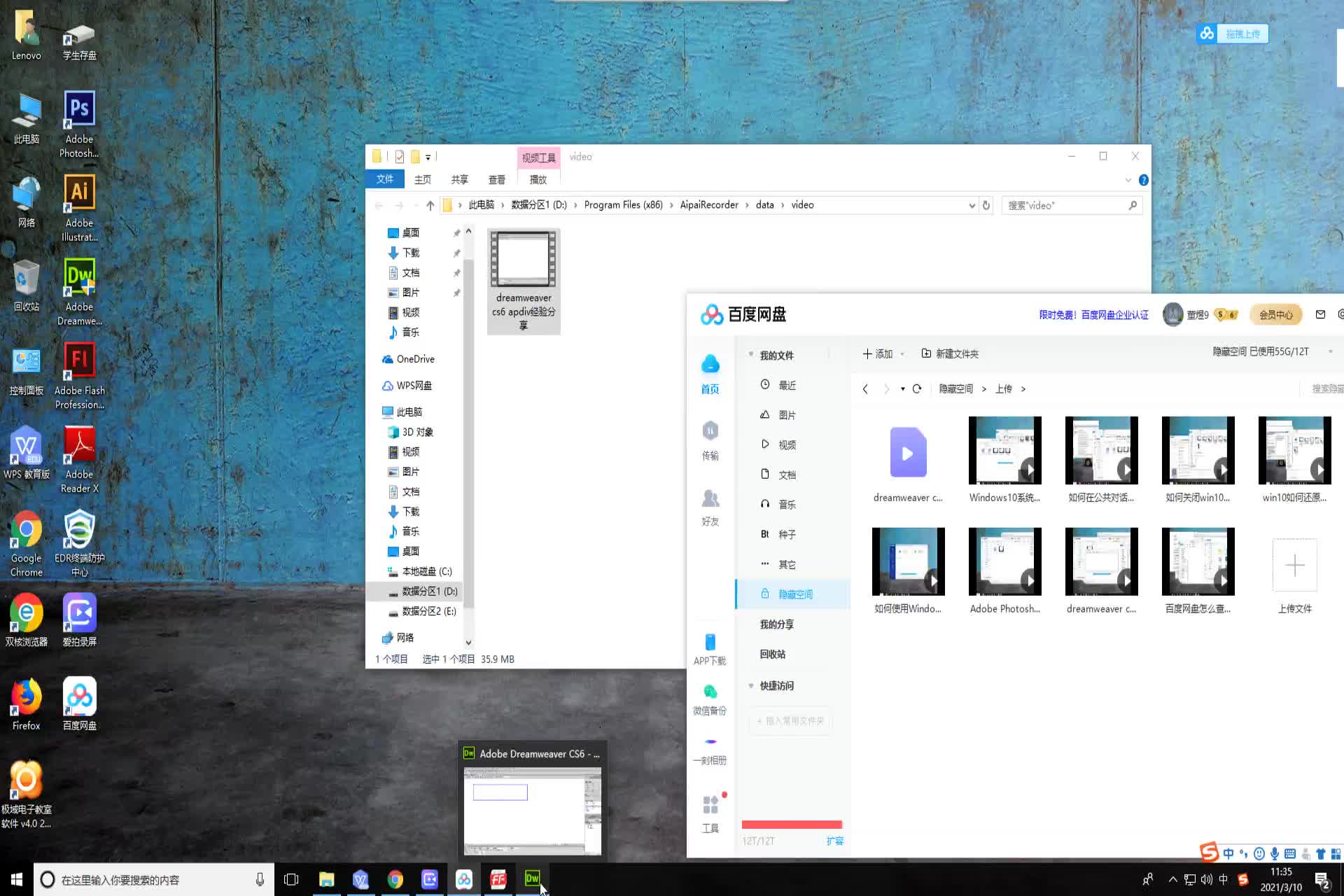Open 微信备份 in Baidu Netdisk sidebar
The width and height of the screenshot is (1344, 896).
click(x=710, y=700)
